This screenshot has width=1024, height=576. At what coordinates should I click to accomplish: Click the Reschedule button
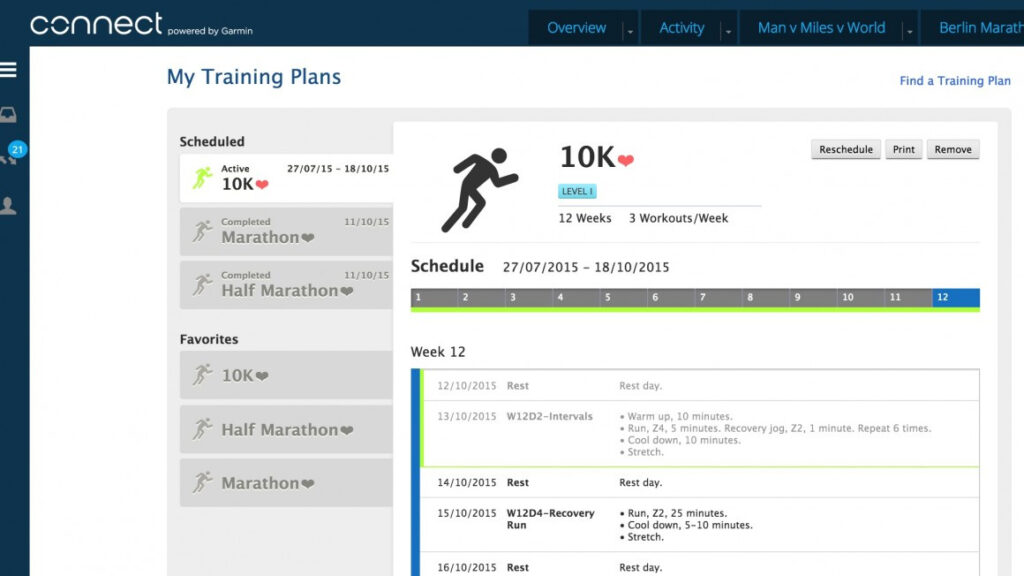[845, 149]
